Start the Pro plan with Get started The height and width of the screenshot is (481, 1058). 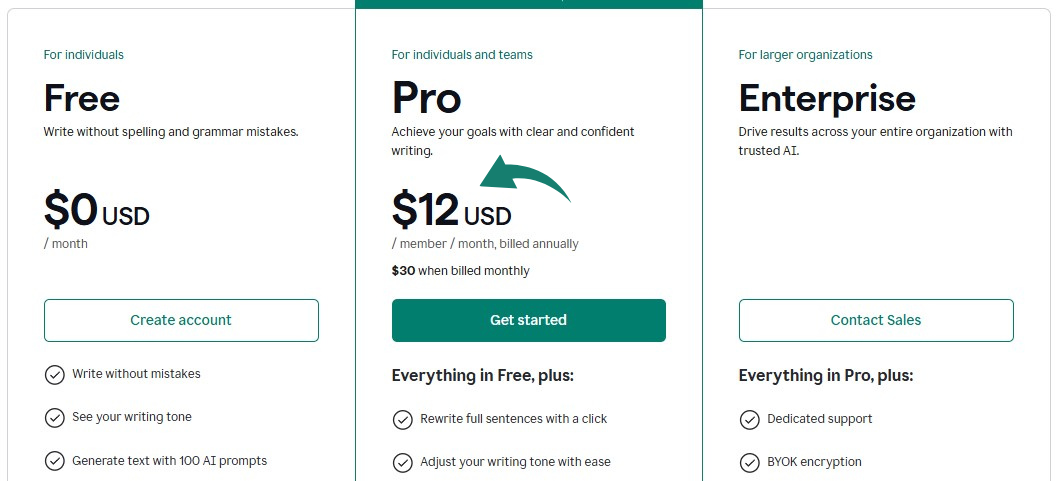(x=528, y=321)
